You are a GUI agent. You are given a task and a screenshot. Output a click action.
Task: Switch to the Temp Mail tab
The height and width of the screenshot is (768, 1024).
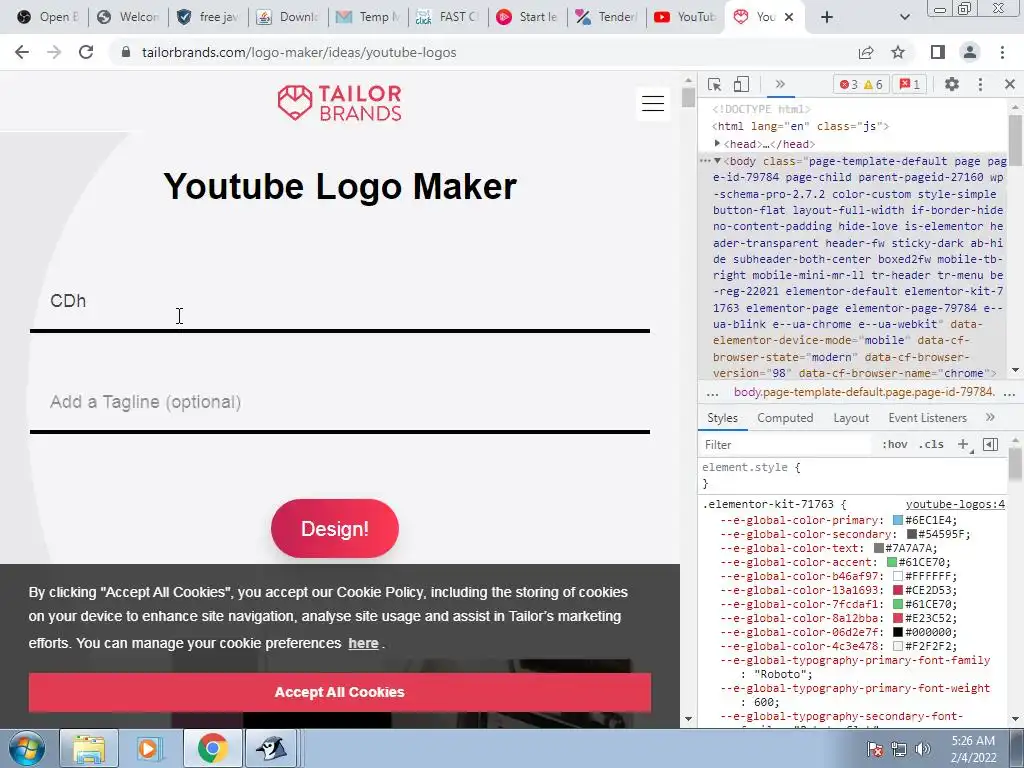coord(367,17)
